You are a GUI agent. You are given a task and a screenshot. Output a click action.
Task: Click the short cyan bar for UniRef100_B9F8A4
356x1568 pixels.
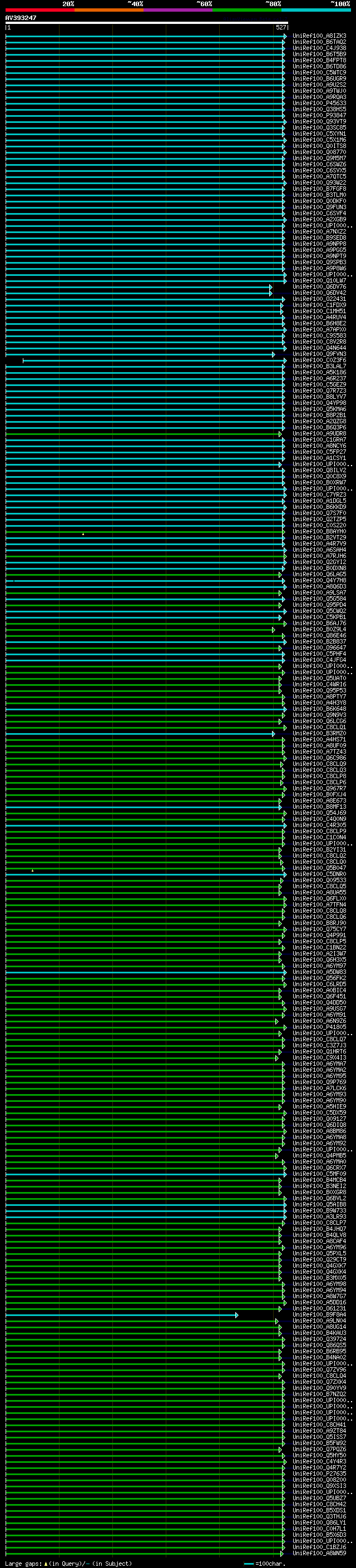(122, 1315)
